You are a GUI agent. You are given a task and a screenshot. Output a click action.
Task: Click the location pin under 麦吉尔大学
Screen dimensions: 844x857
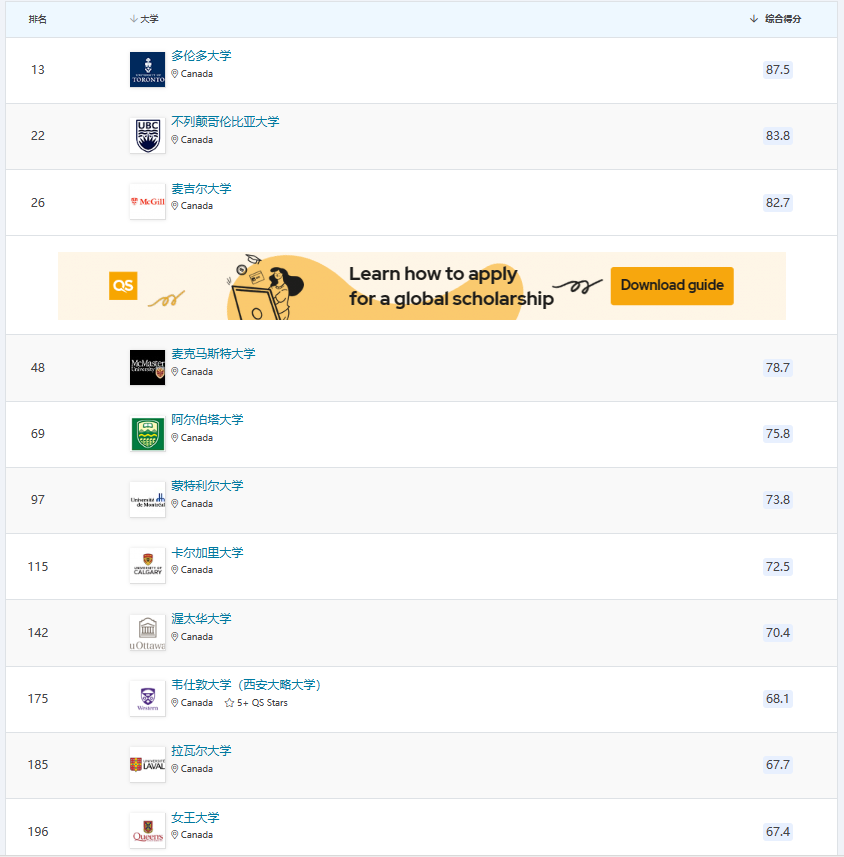[175, 206]
